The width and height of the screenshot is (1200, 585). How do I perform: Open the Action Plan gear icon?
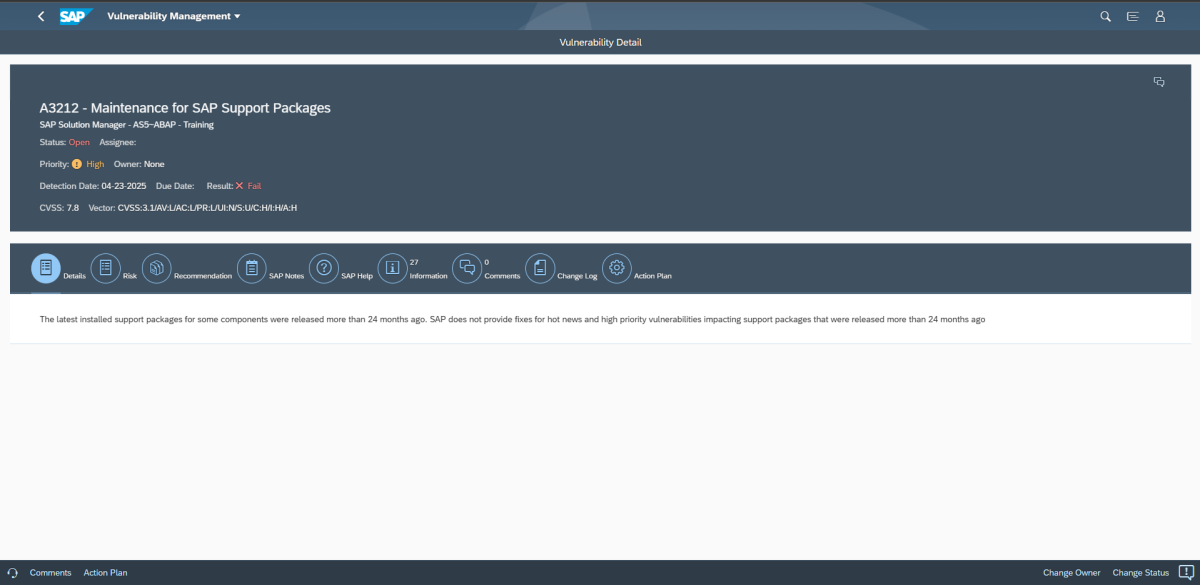[x=616, y=268]
